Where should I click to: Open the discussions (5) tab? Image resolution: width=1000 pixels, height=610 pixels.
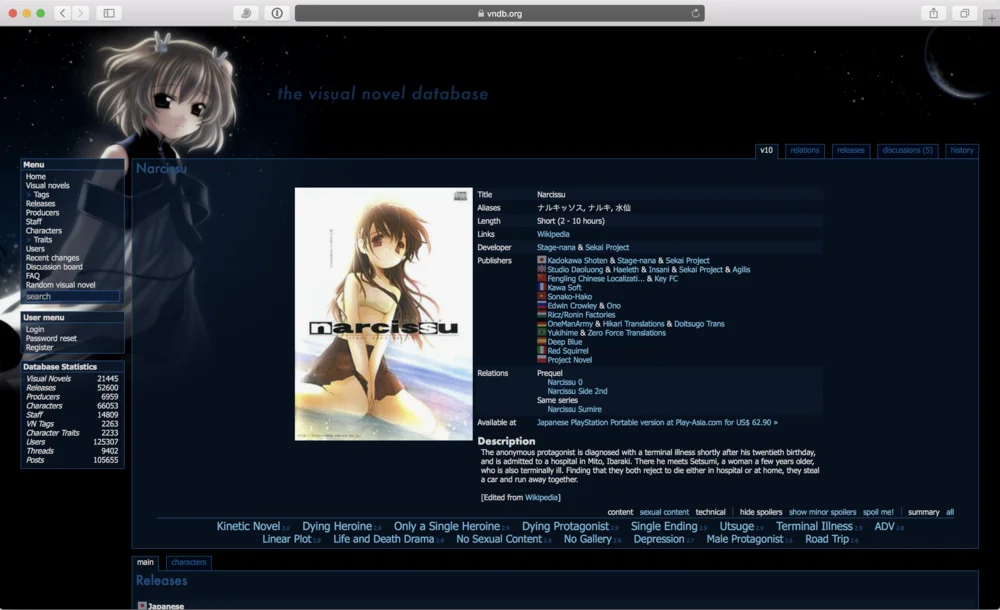[907, 151]
